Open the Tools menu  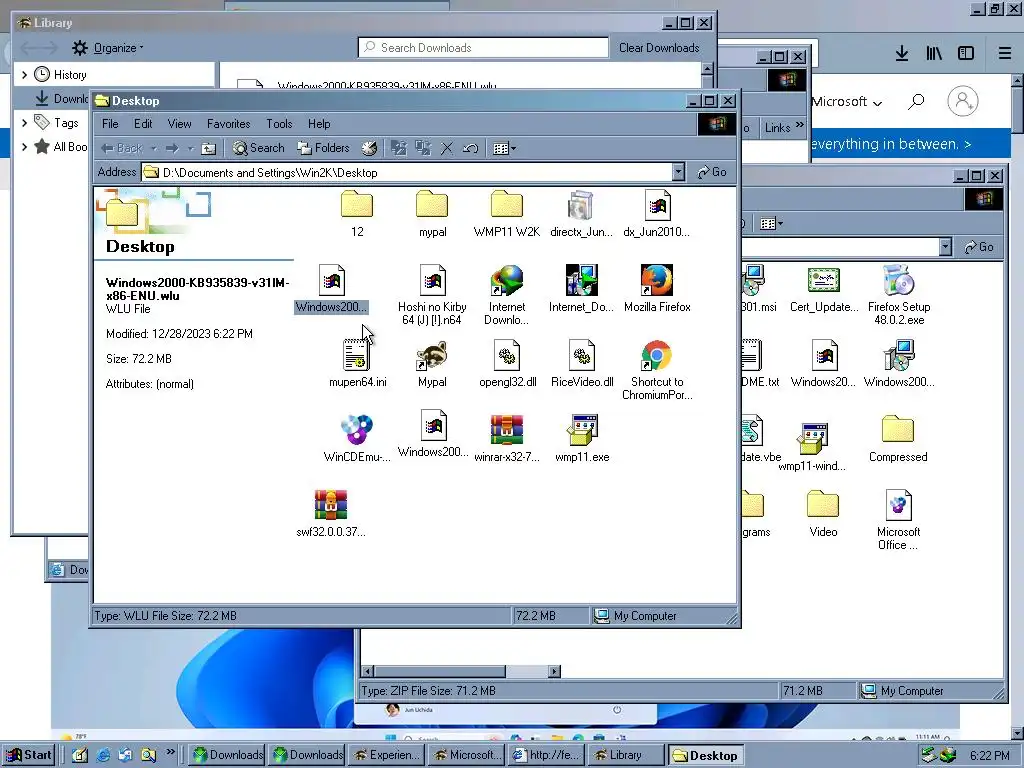pyautogui.click(x=279, y=123)
